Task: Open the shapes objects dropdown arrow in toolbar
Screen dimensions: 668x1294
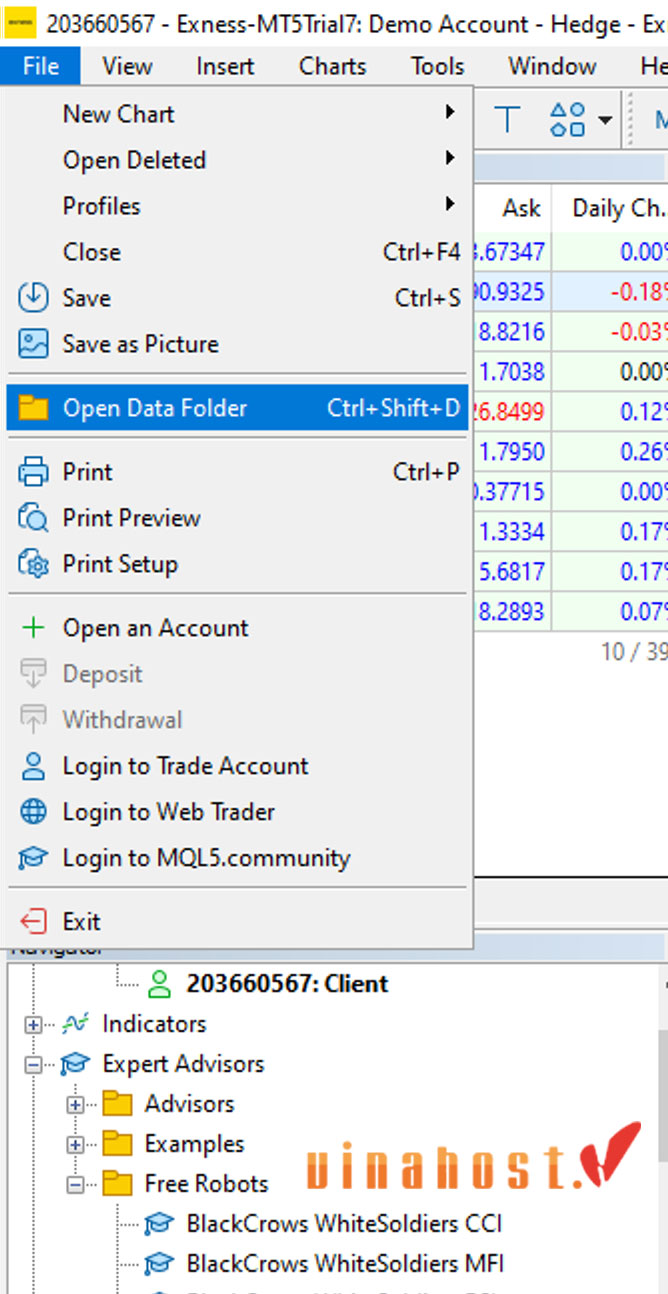Action: (605, 121)
